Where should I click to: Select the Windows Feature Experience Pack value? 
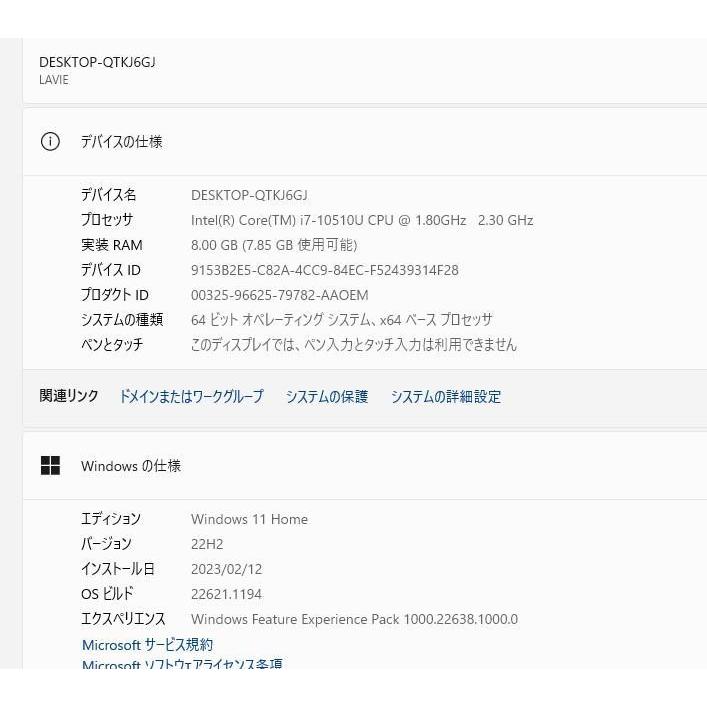[x=354, y=619]
